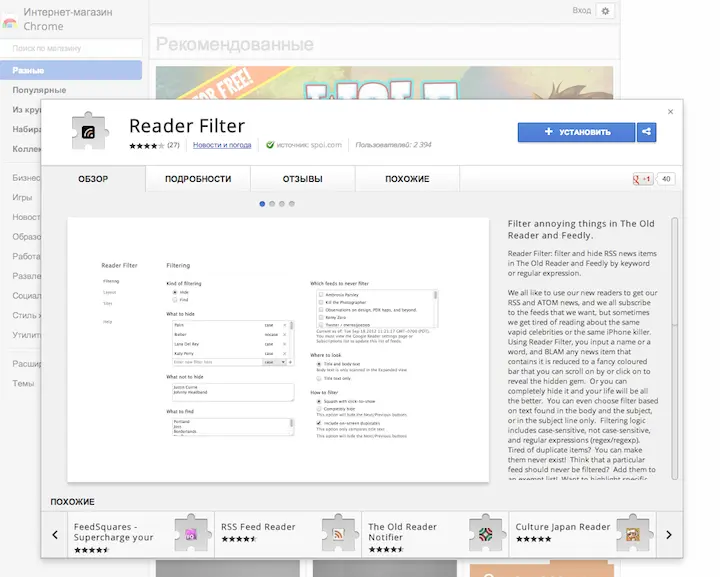720x577 pixels.
Task: Select Популярные in the store sidebar
Action: [x=39, y=90]
